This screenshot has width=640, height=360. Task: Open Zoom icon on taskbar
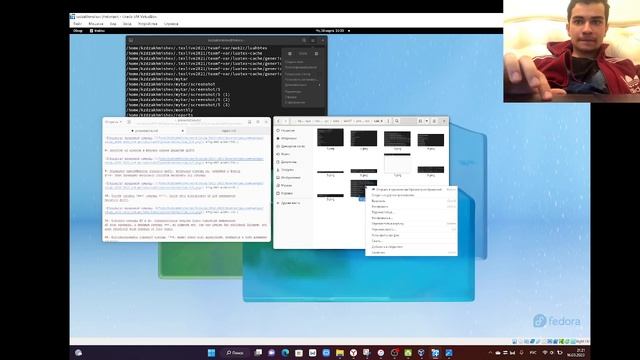326,353
